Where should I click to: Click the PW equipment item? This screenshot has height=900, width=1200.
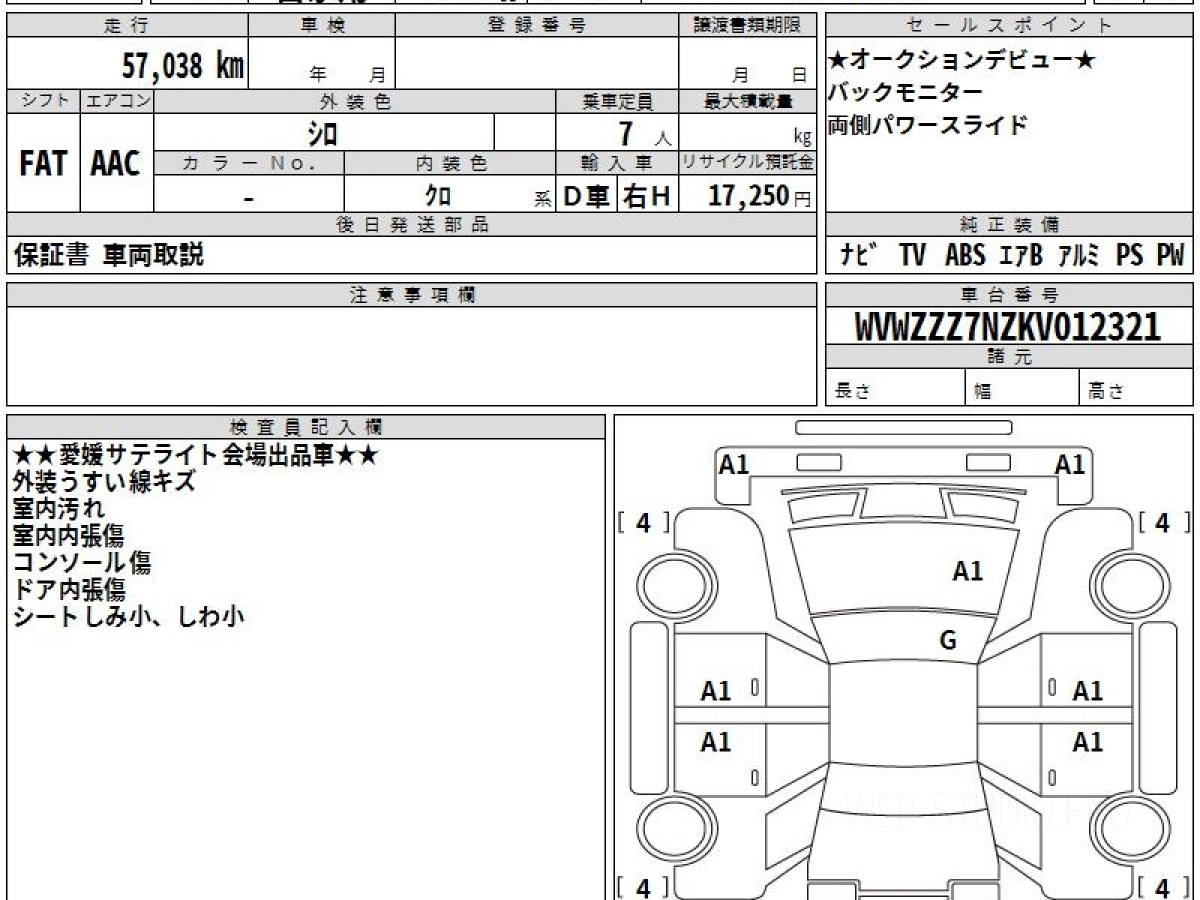1170,255
